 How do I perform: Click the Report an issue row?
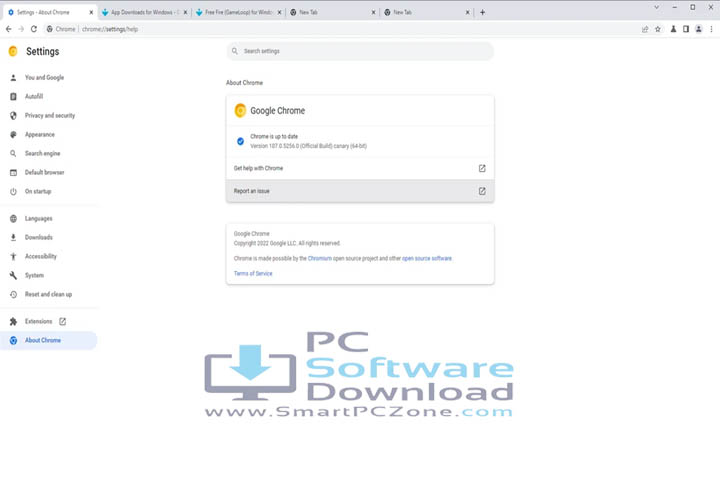tap(360, 191)
